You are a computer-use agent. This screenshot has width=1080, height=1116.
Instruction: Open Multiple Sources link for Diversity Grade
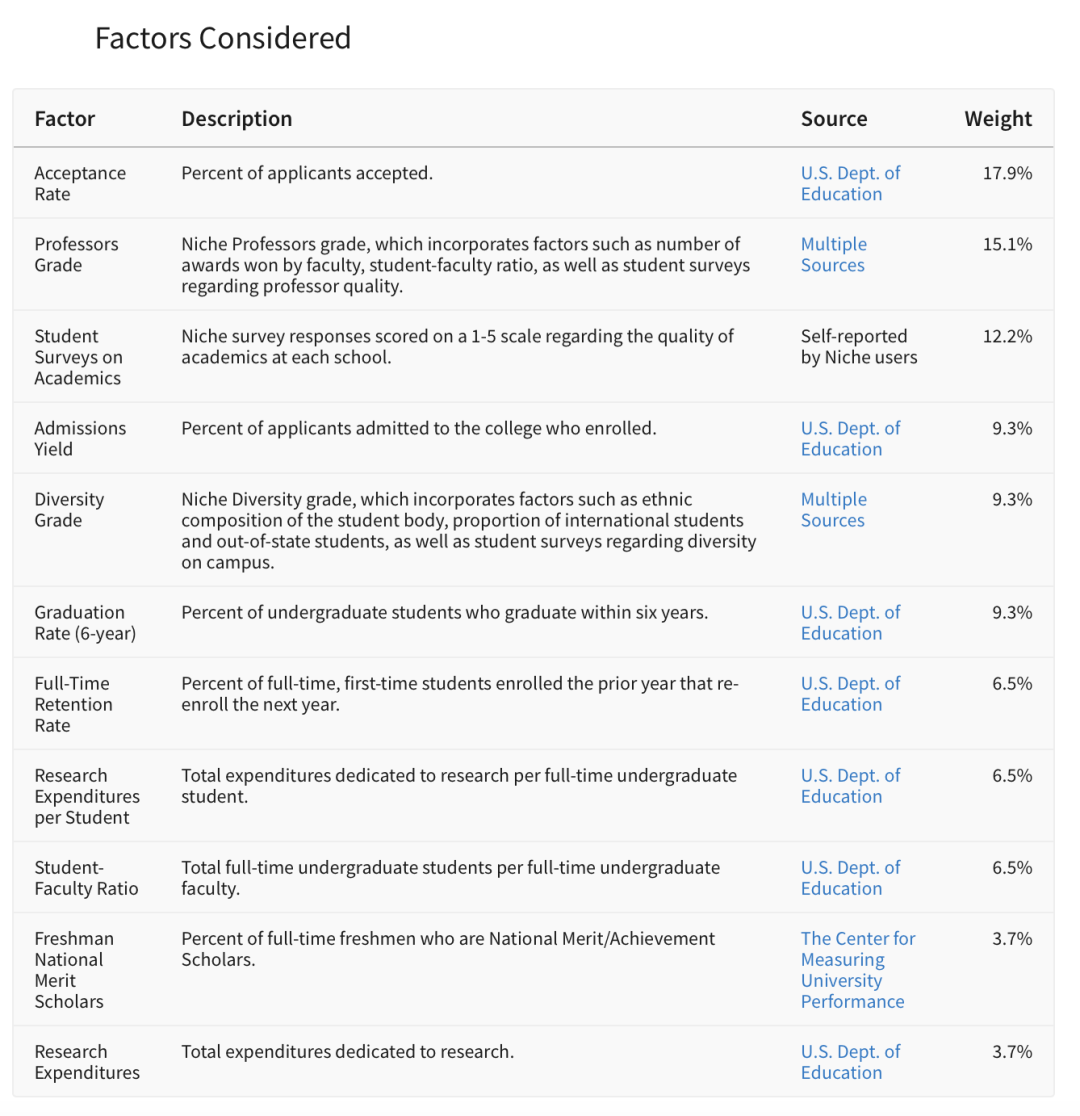point(834,510)
